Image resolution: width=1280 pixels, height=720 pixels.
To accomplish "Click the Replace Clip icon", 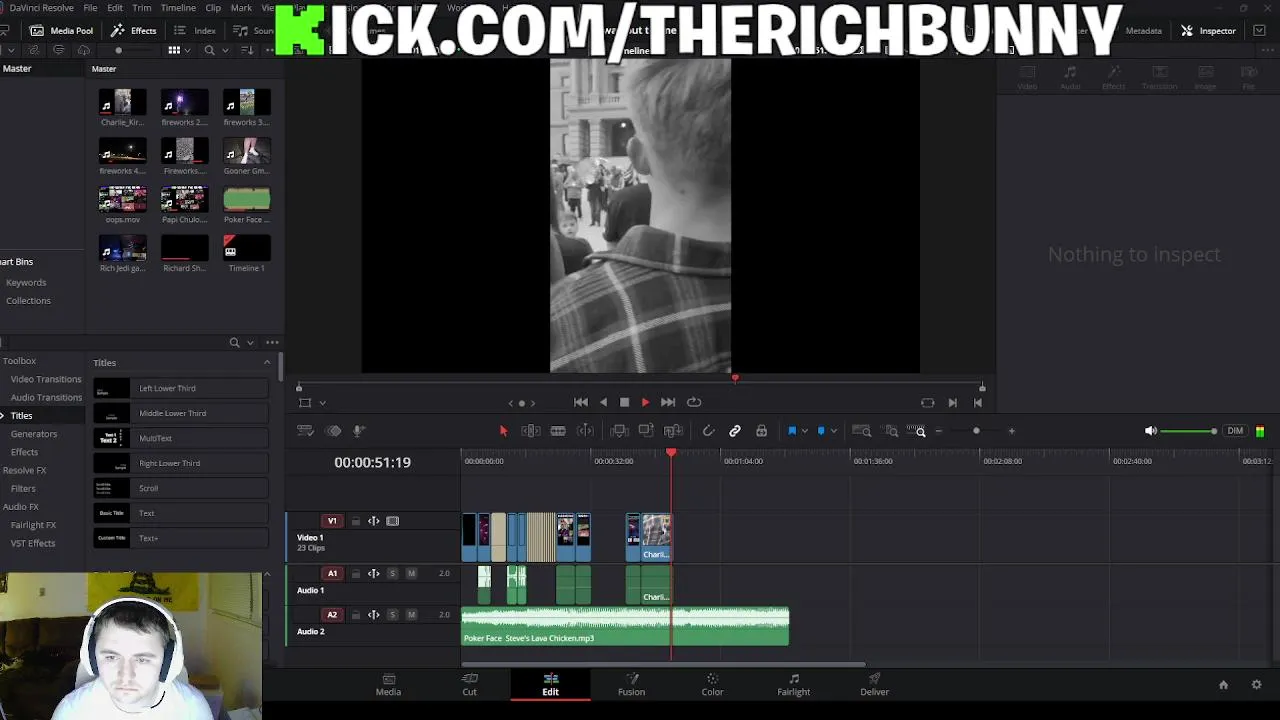I will click(673, 431).
